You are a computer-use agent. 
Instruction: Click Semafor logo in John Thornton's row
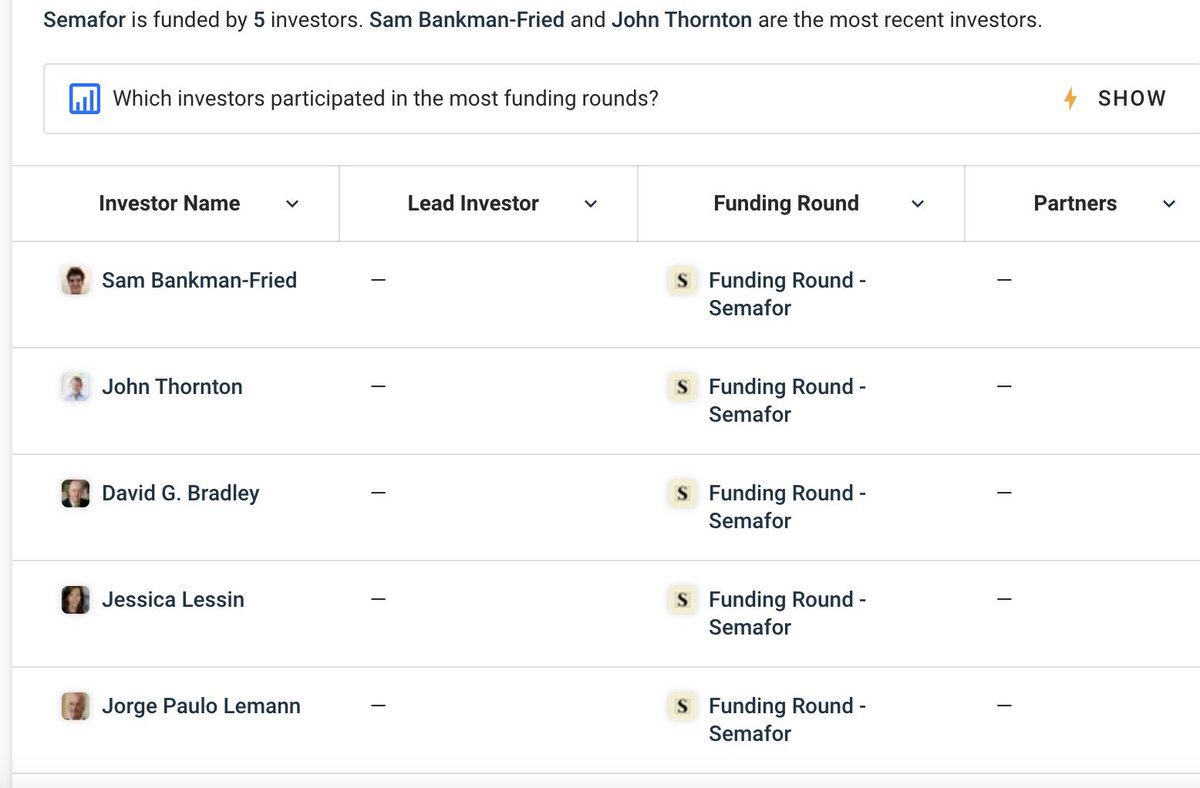click(682, 387)
